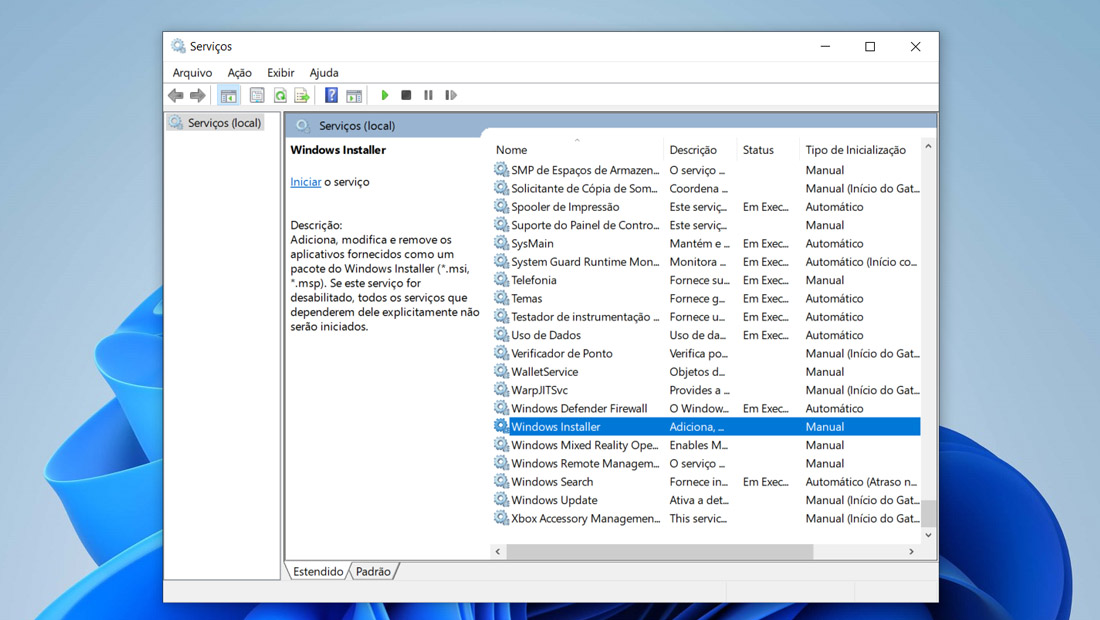1100x620 pixels.
Task: Click the Forward arrow toolbar icon
Action: [198, 95]
